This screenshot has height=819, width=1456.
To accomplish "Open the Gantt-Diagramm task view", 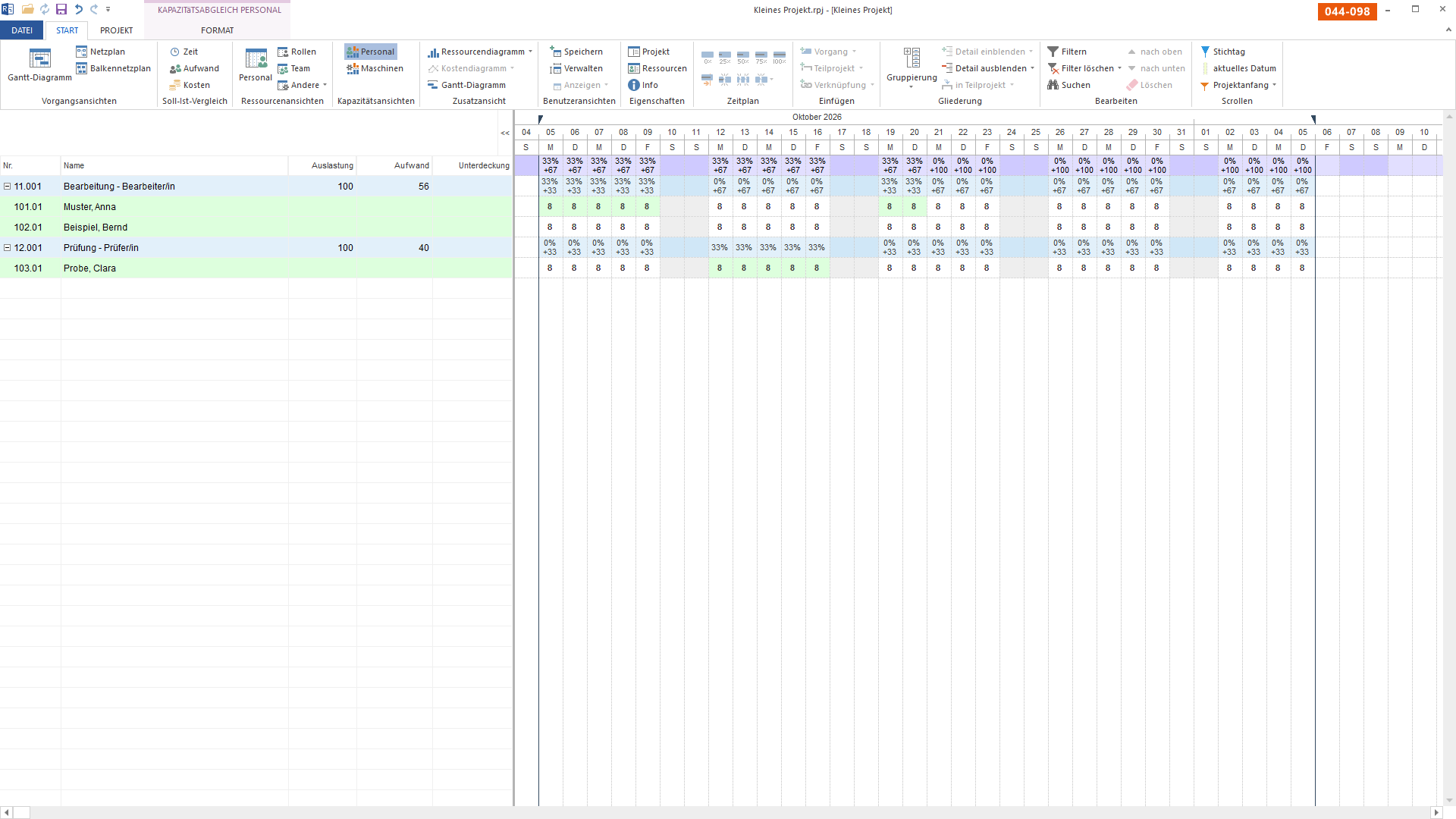I will 39,65.
